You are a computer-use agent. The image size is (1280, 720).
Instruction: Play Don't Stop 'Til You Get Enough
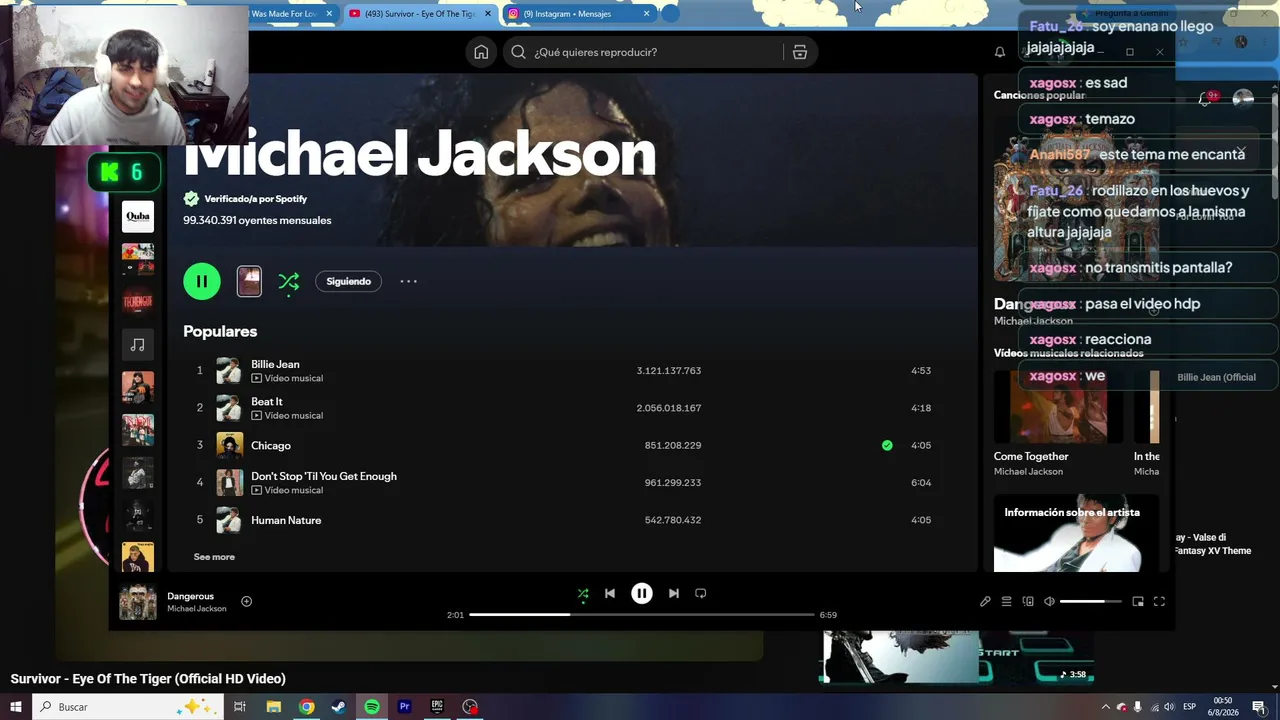324,476
